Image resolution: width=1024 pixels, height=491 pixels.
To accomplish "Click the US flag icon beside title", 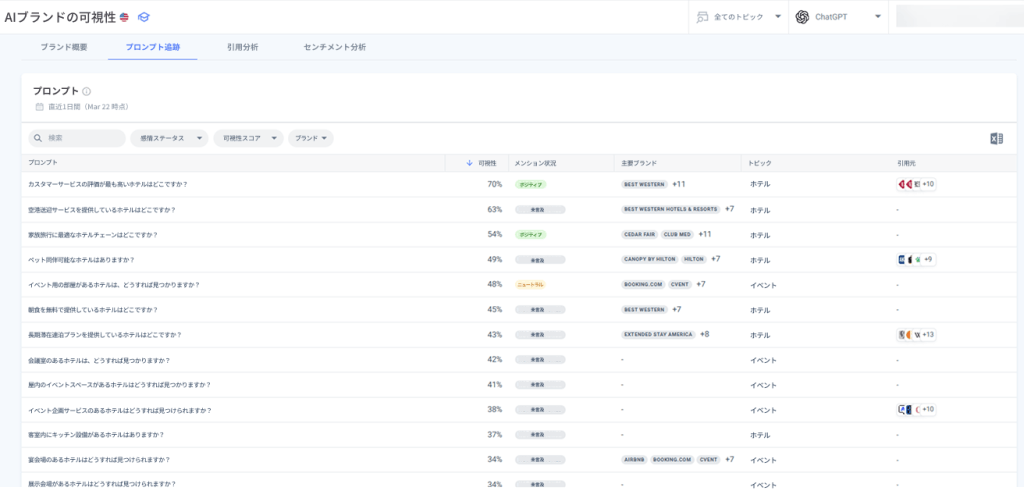I will [x=124, y=18].
